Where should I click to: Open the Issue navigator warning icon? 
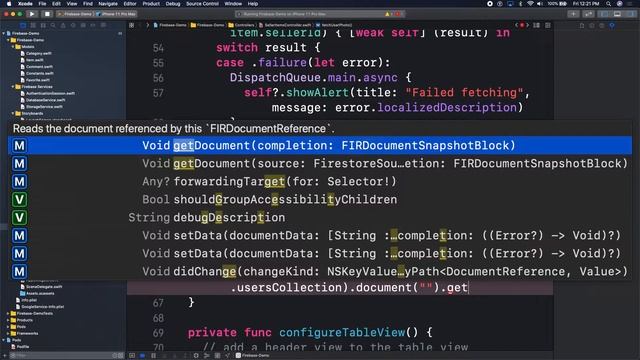tap(63, 25)
